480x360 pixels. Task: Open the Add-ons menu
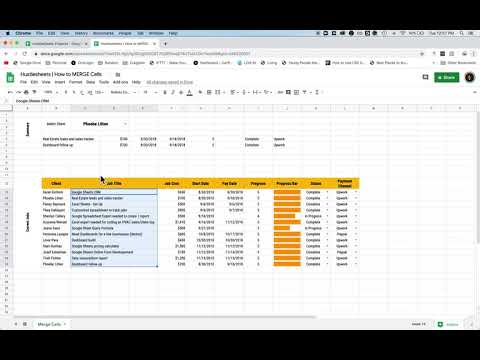point(120,82)
